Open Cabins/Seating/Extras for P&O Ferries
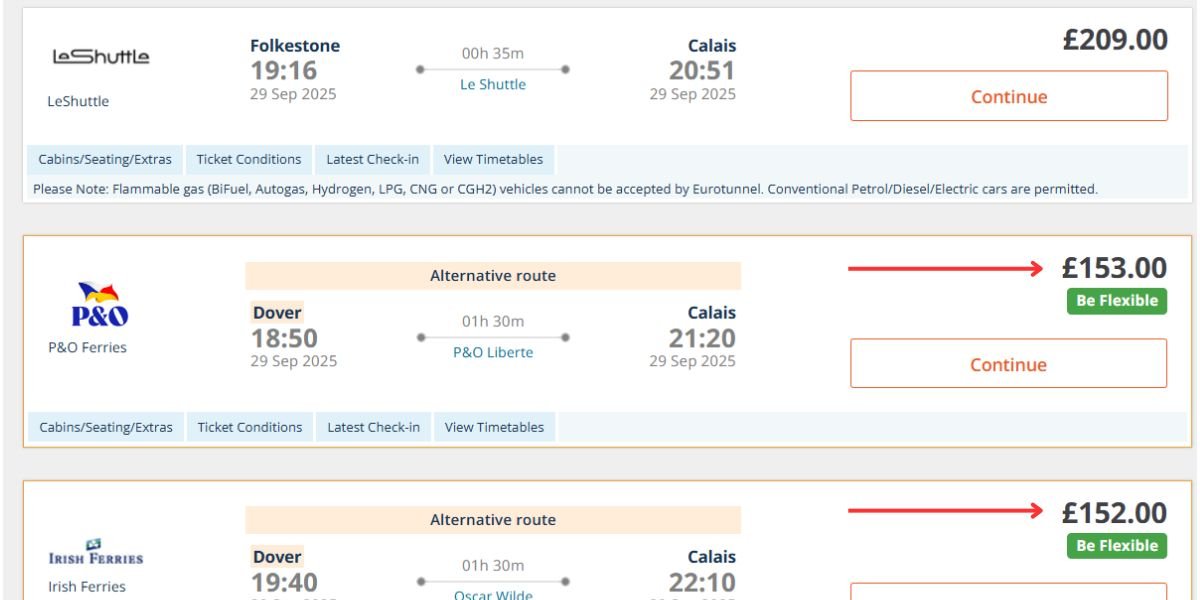The image size is (1200, 600). pos(105,428)
